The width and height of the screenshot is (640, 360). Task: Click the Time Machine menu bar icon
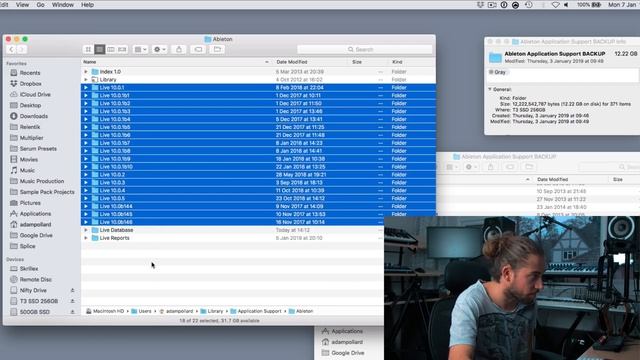tap(529, 5)
